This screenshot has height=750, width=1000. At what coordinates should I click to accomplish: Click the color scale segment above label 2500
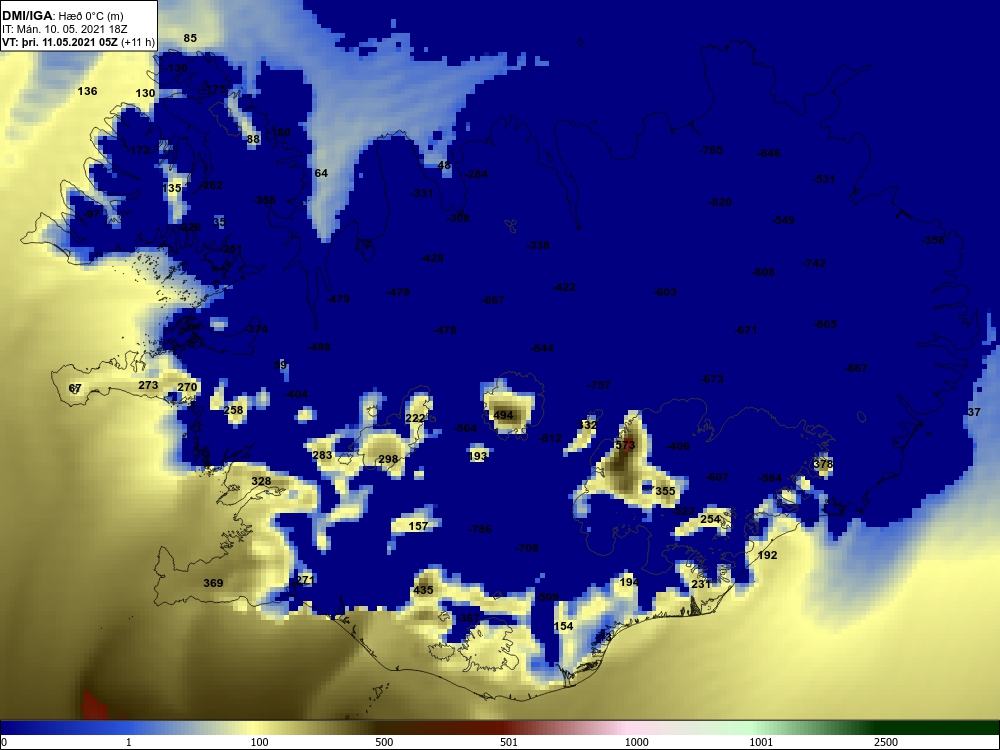pos(886,728)
